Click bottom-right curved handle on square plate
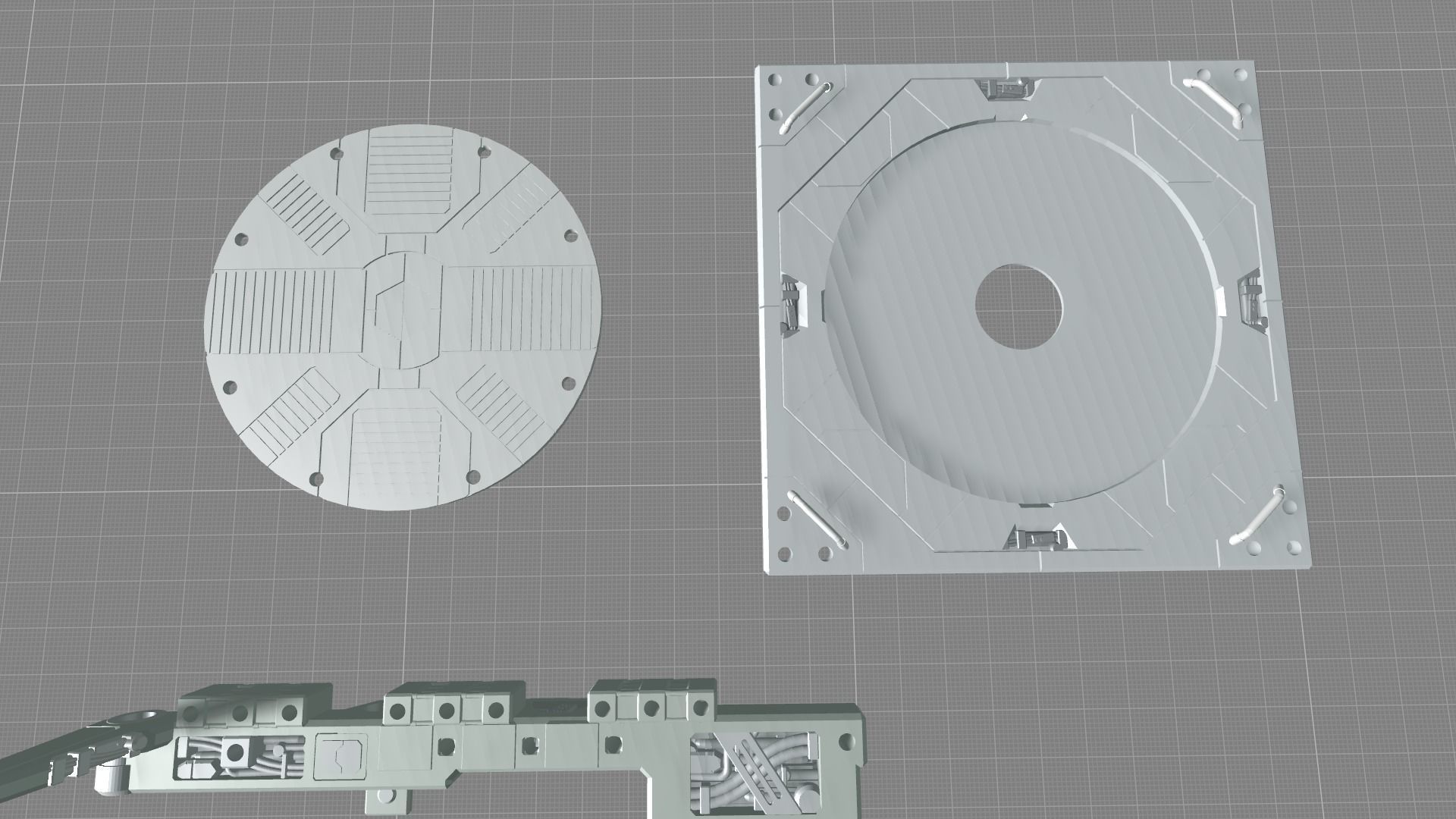This screenshot has height=819, width=1456. (1258, 517)
